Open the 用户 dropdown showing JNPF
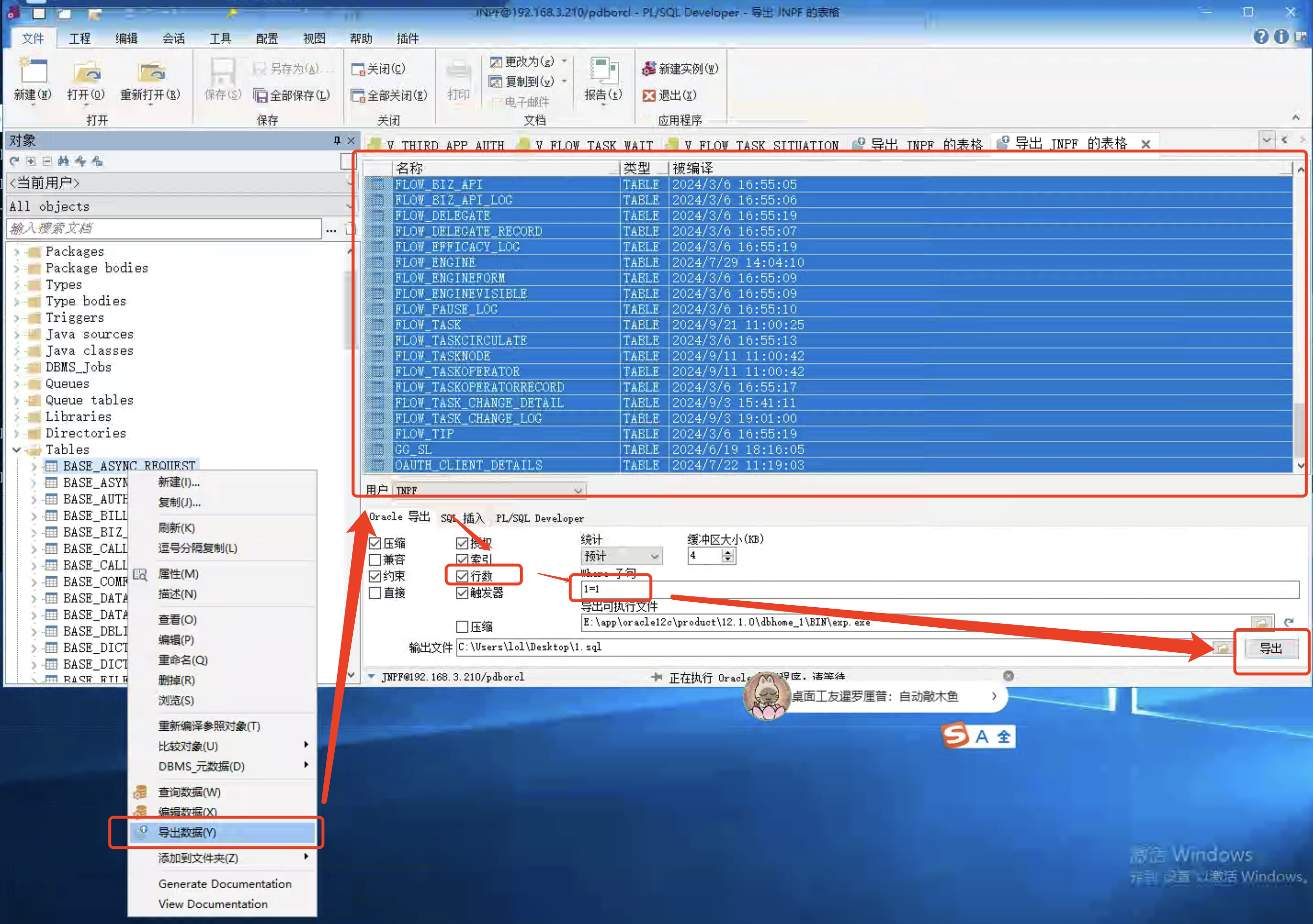Viewport: 1313px width, 924px height. point(578,490)
